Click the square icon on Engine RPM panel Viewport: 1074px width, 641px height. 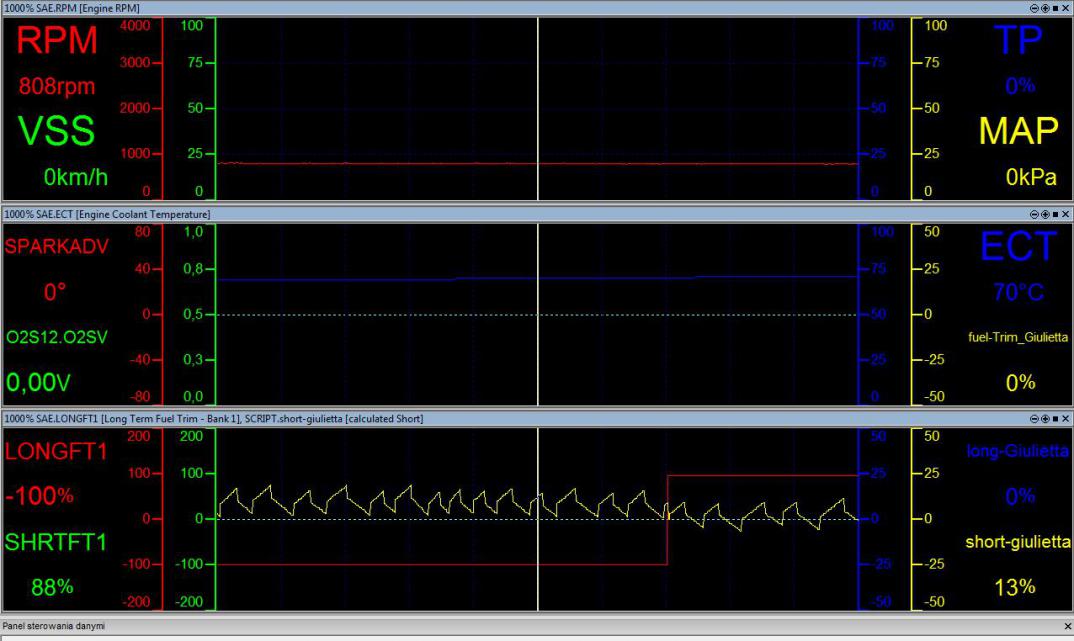click(x=1055, y=7)
